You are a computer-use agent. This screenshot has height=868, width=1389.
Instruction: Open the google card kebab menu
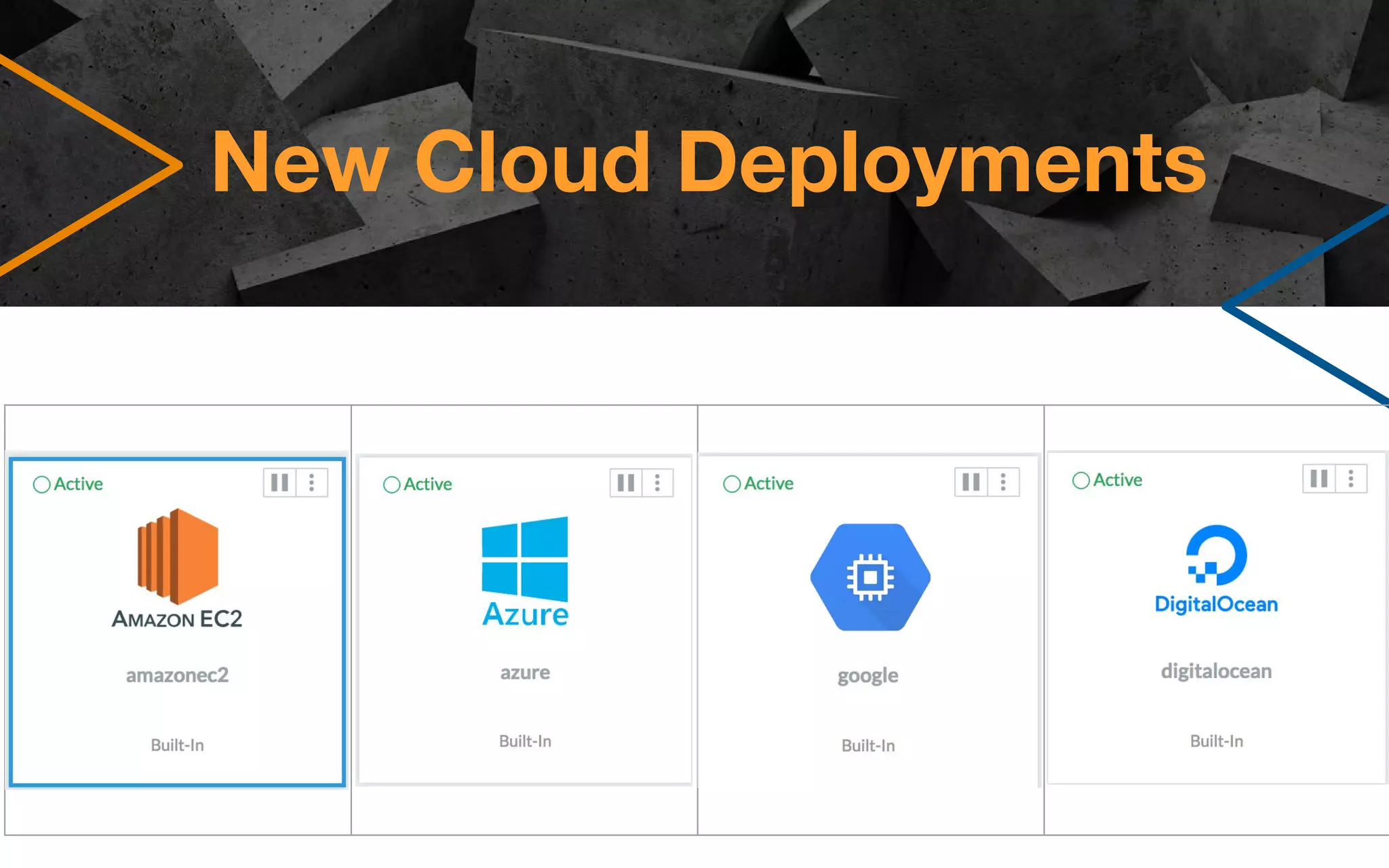(1003, 482)
